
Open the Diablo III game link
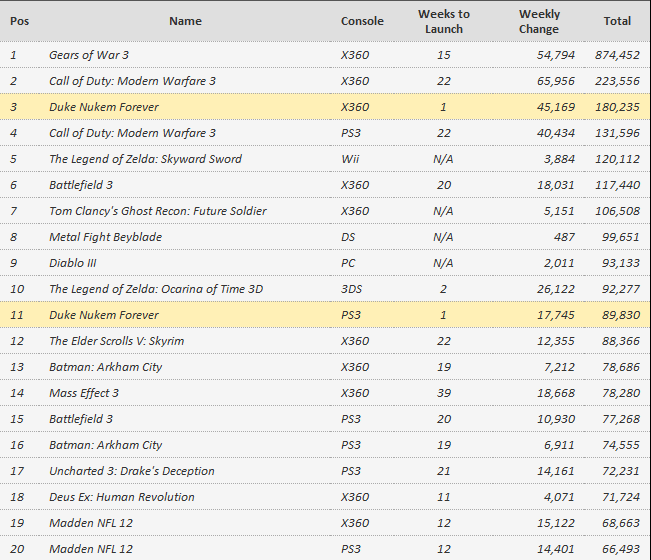(72, 263)
